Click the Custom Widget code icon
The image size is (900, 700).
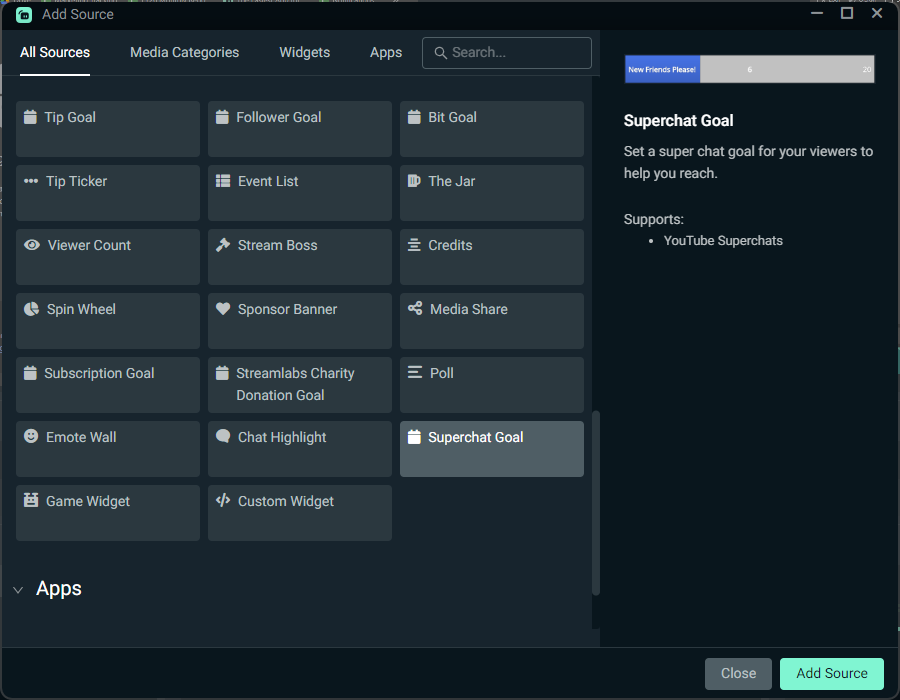[x=223, y=500]
